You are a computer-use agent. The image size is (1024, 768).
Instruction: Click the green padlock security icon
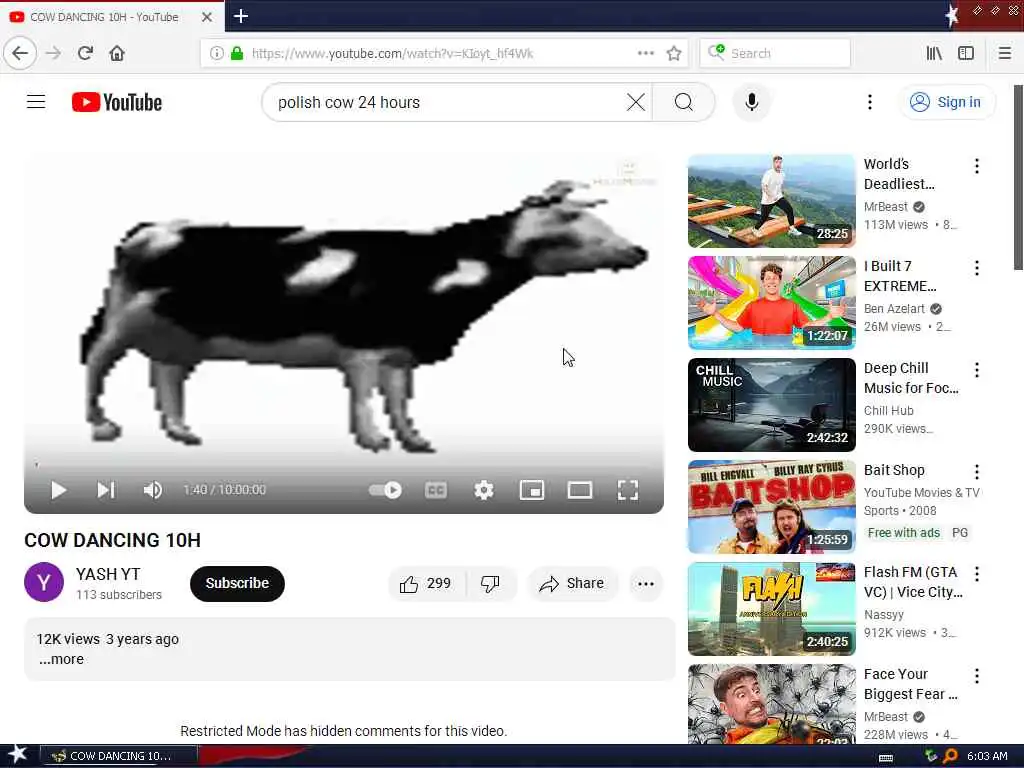pos(237,53)
